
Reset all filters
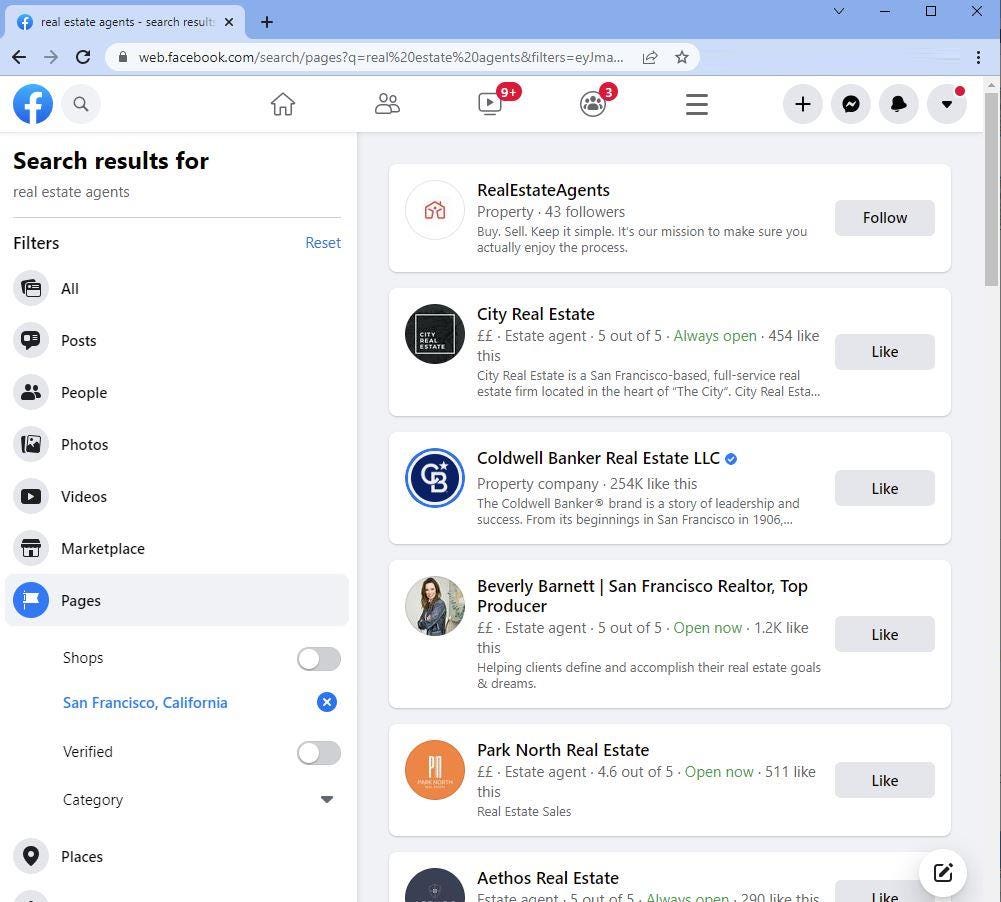323,243
